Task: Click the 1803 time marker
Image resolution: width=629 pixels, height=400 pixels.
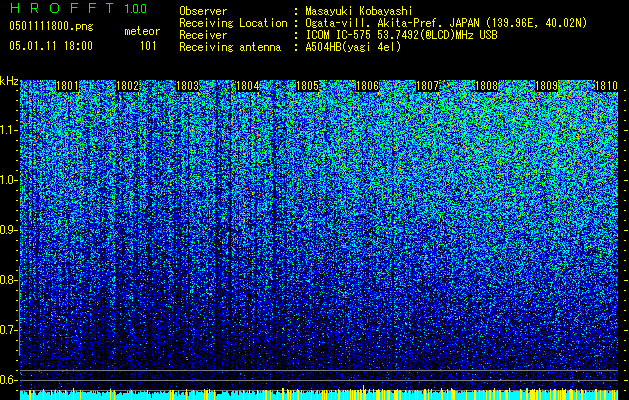Action: click(x=187, y=86)
